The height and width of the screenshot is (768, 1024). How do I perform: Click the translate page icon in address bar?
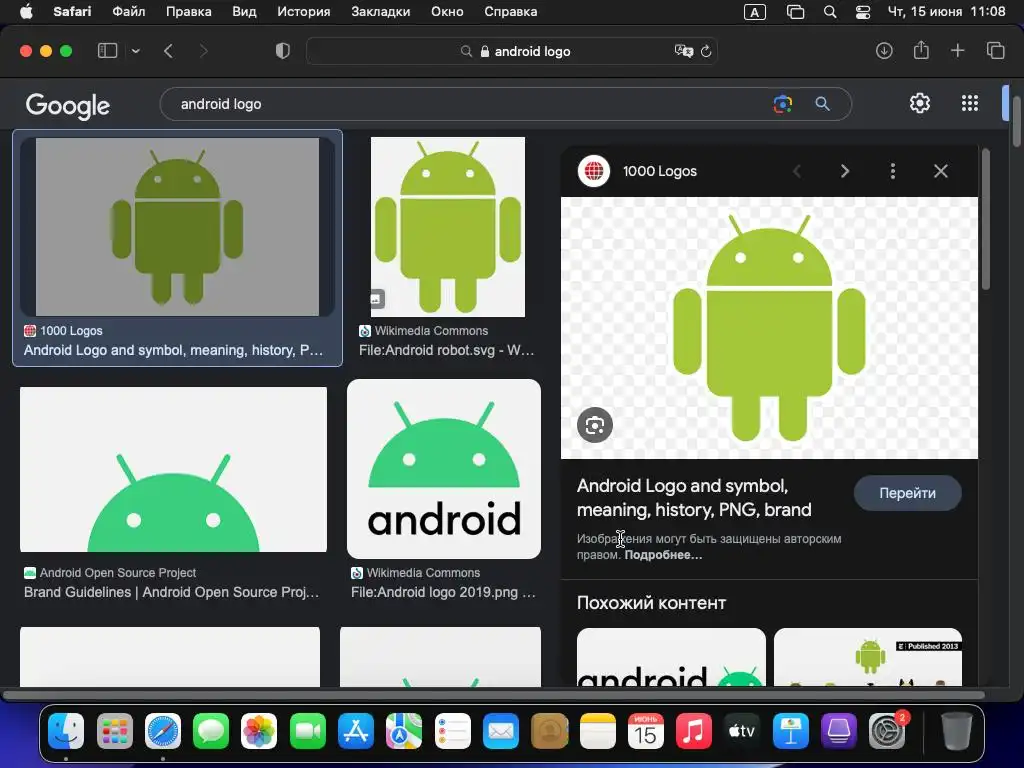pyautogui.click(x=683, y=51)
